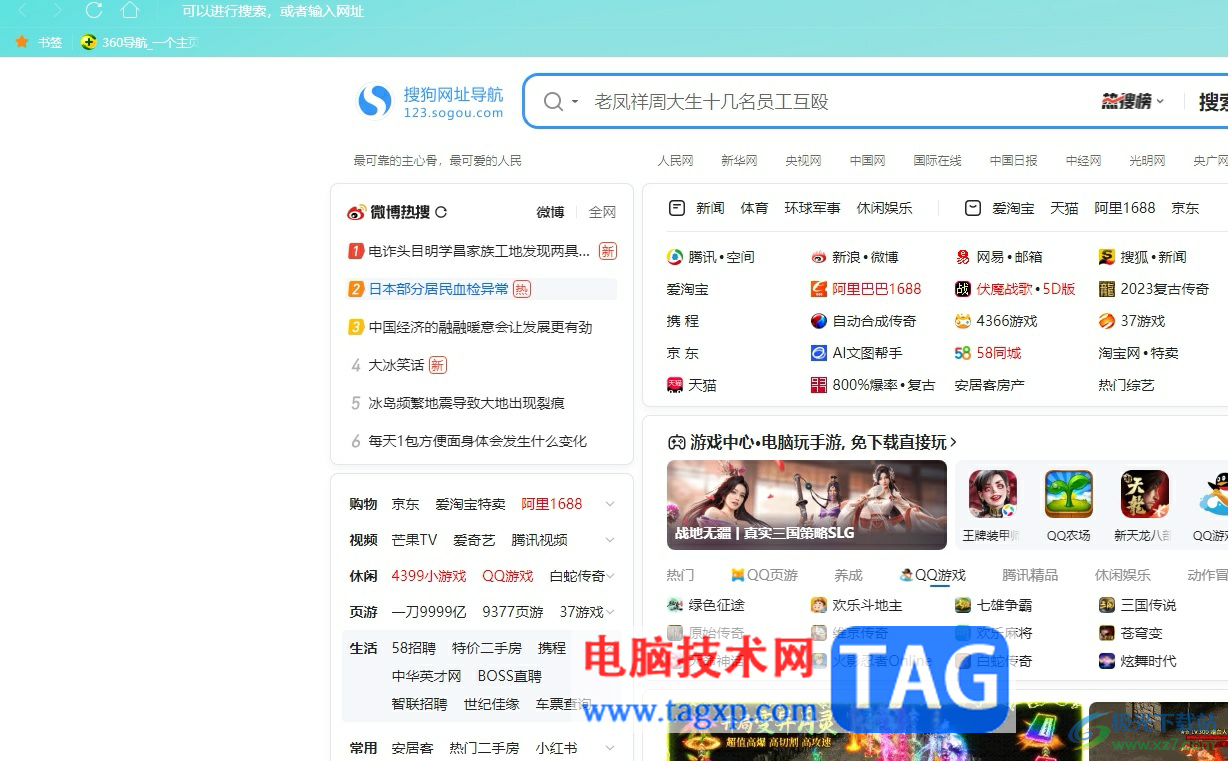Open the 欢乐斗地主 game link

(x=868, y=605)
